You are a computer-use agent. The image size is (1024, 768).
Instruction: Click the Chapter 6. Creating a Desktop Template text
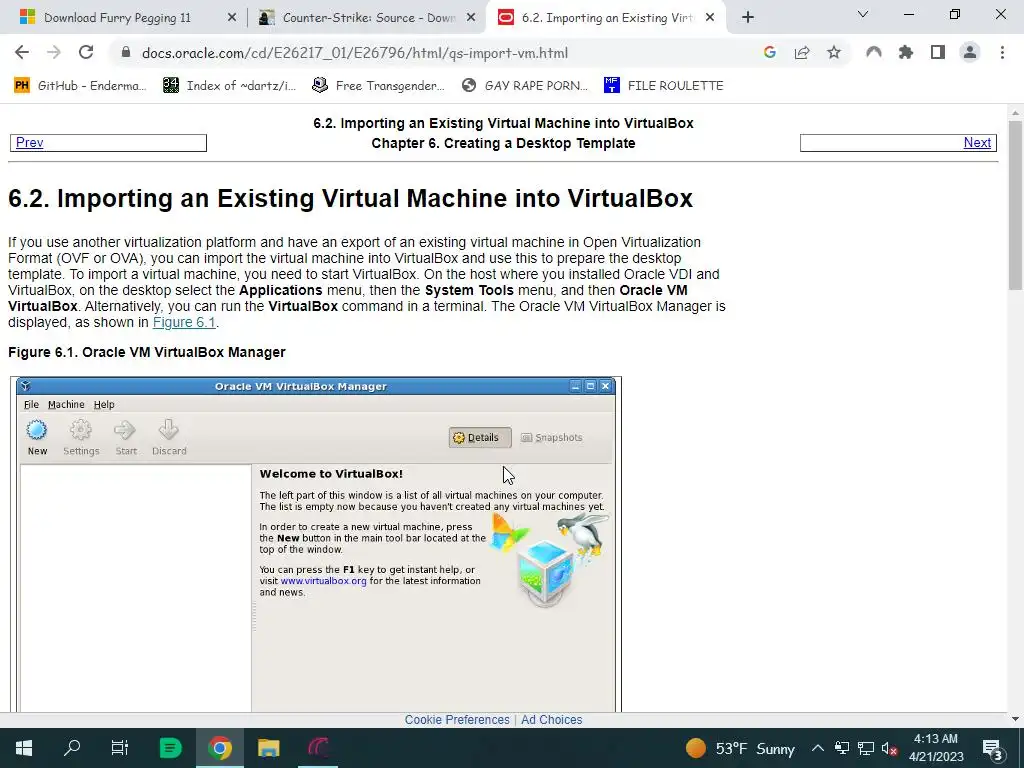pyautogui.click(x=503, y=143)
